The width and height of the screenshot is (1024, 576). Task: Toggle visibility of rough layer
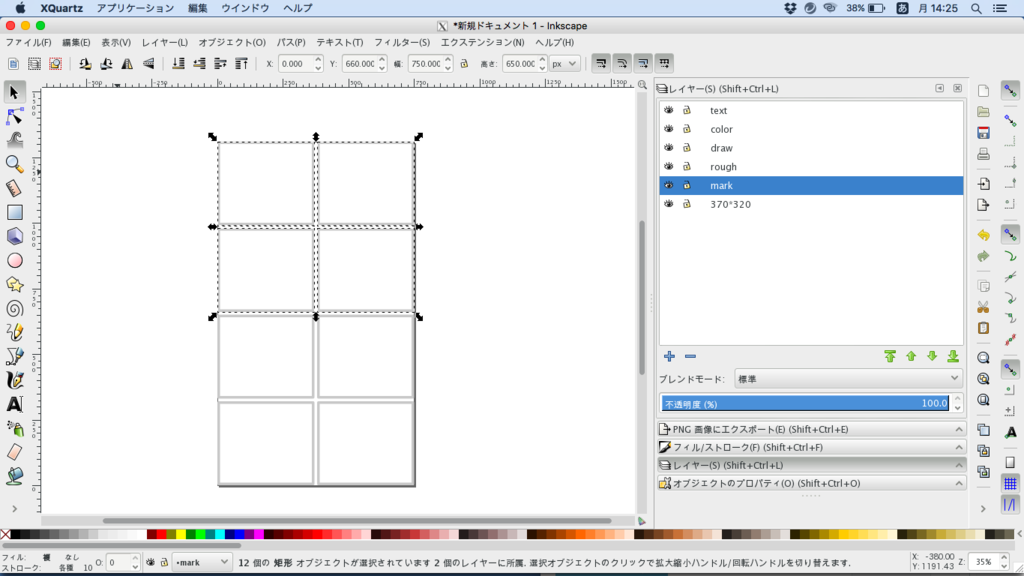pos(668,167)
